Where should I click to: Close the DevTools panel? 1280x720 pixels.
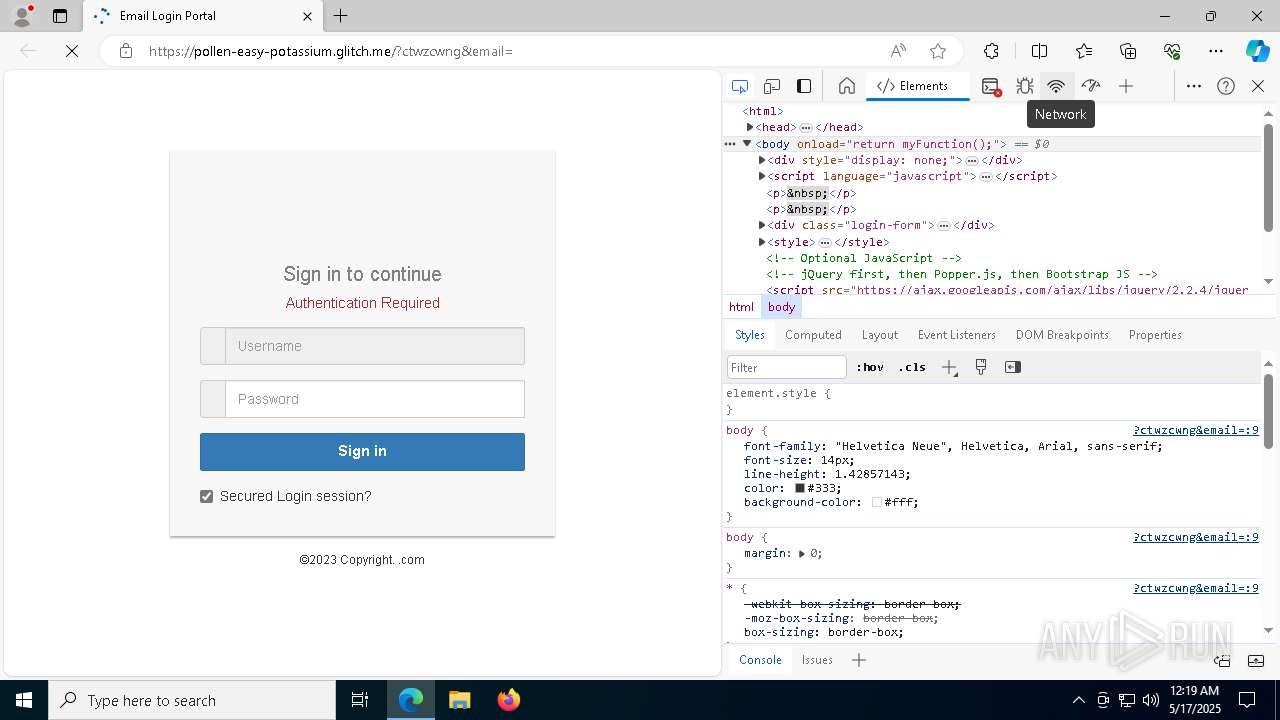coord(1258,86)
